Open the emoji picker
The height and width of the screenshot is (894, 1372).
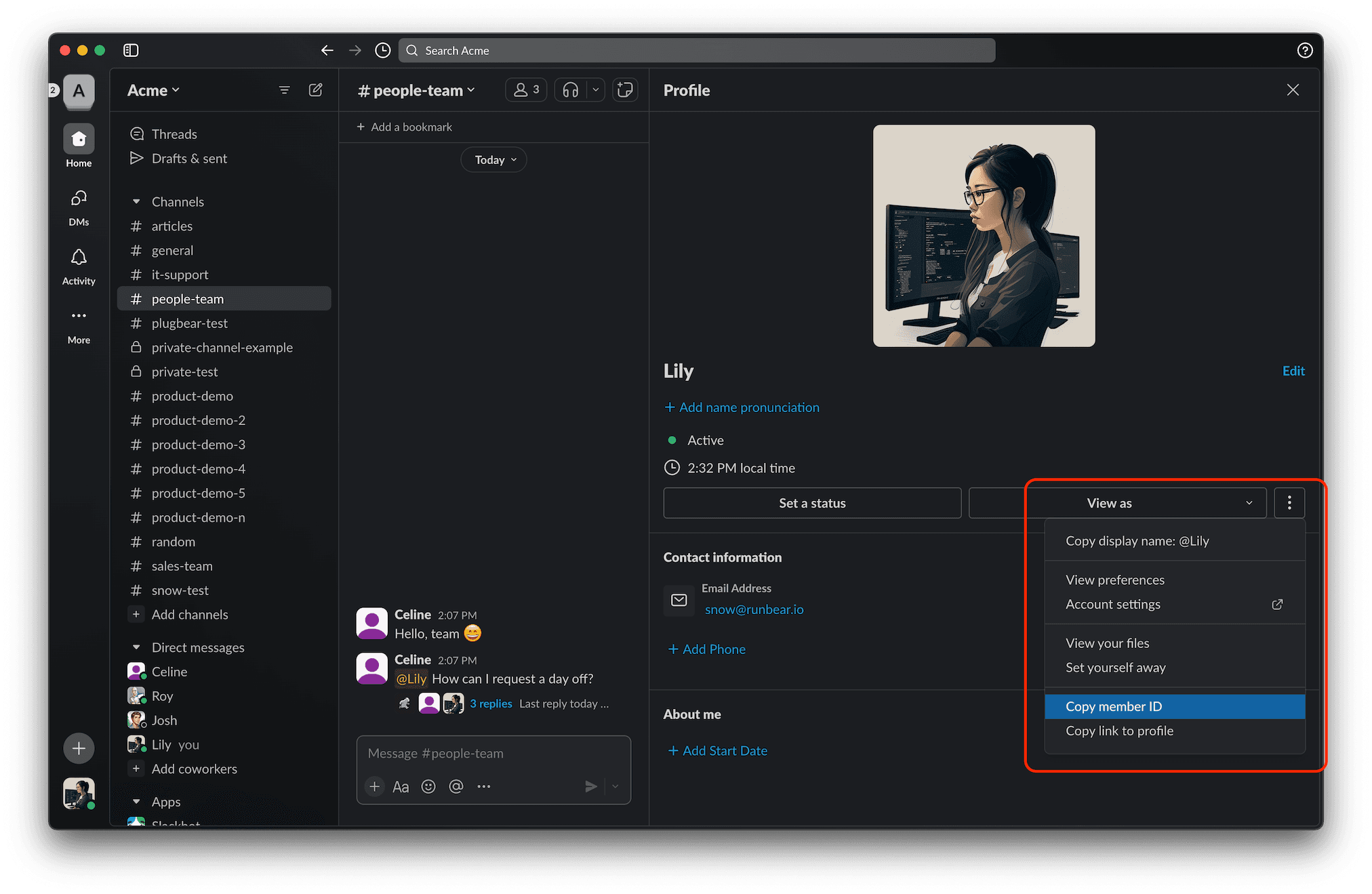coord(428,786)
